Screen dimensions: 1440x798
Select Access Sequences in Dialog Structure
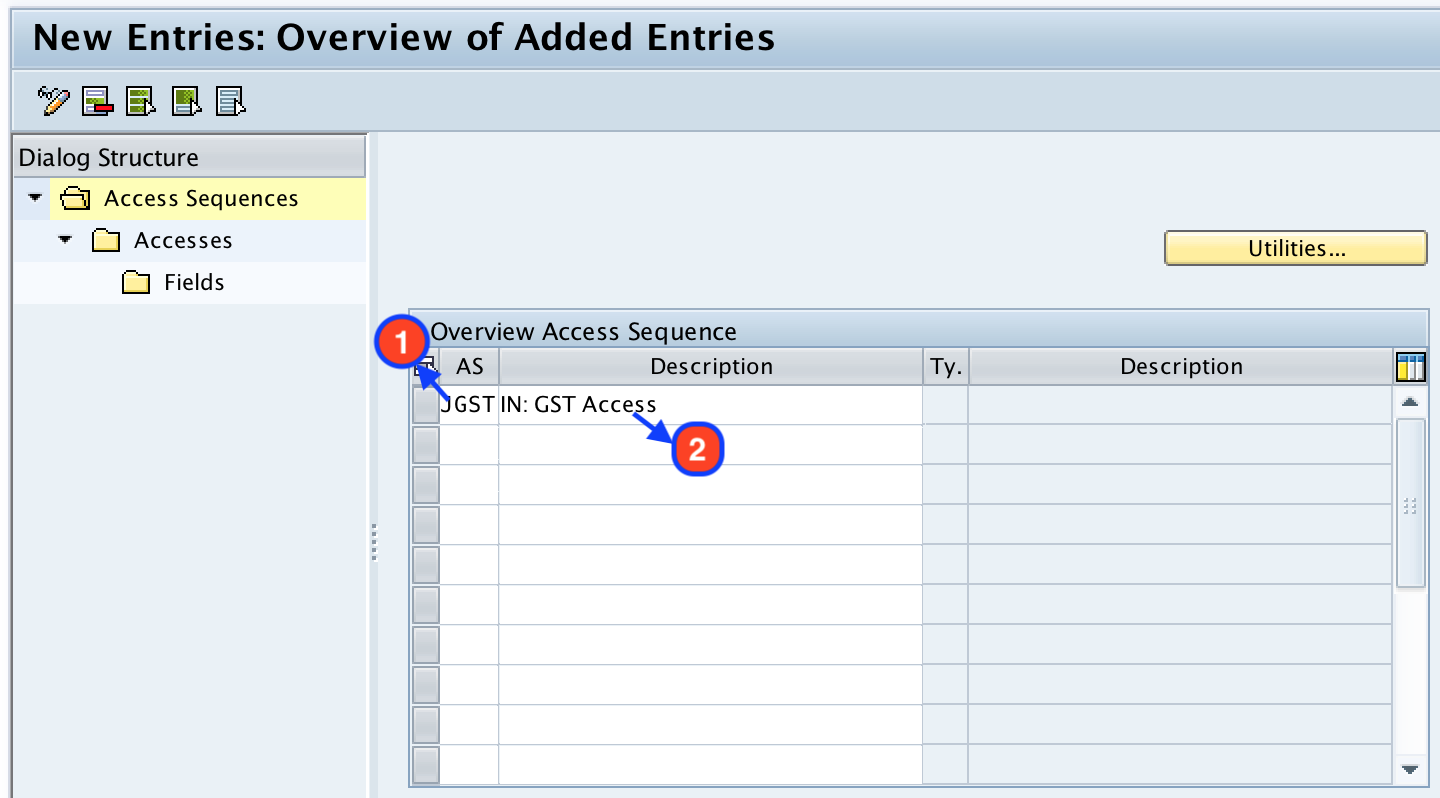coord(201,199)
